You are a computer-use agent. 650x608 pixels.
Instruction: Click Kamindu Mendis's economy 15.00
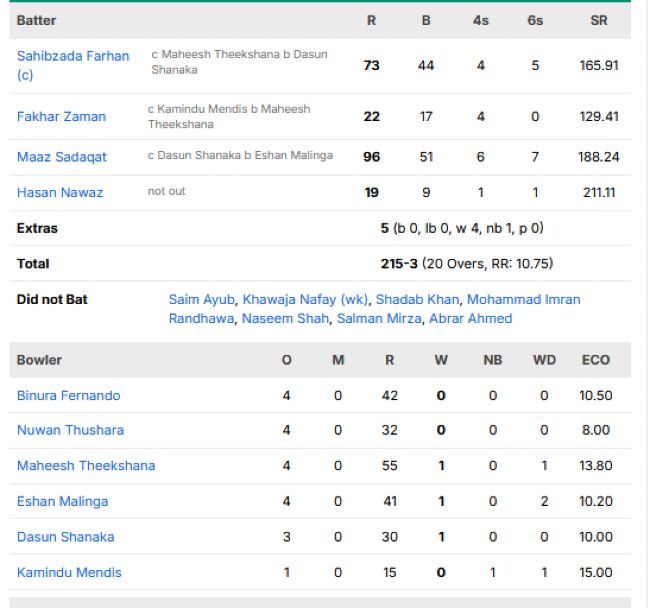596,572
